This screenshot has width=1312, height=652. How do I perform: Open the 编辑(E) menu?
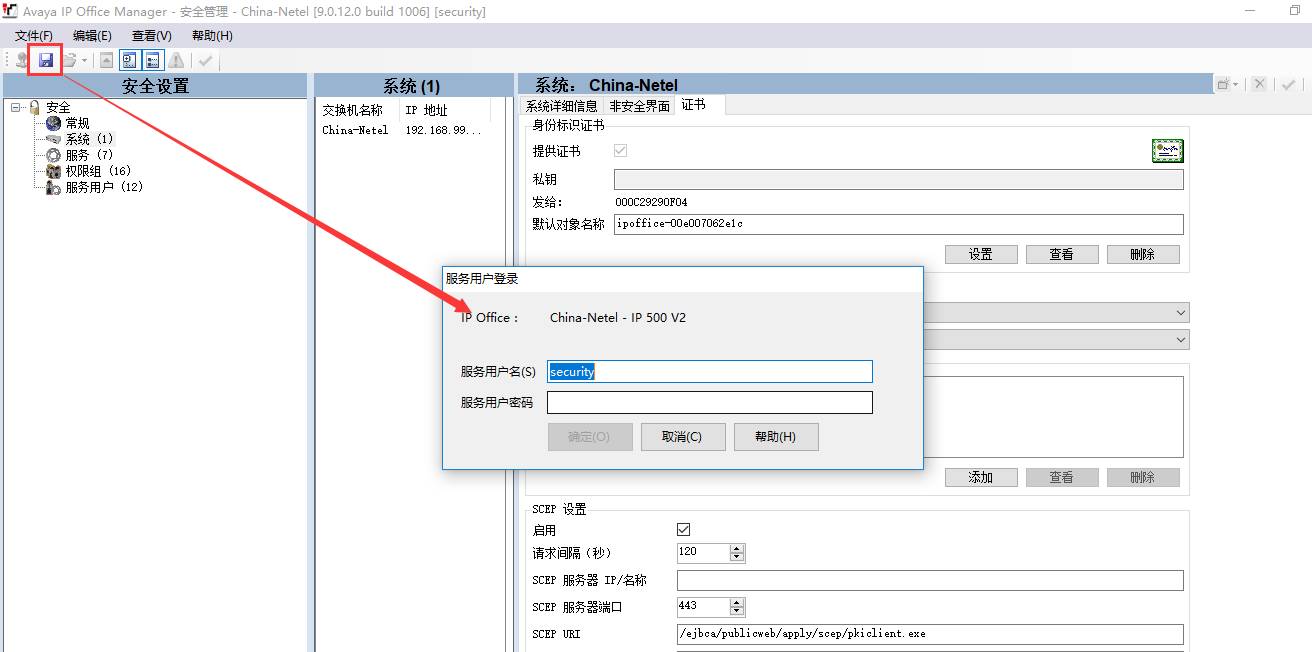coord(92,36)
